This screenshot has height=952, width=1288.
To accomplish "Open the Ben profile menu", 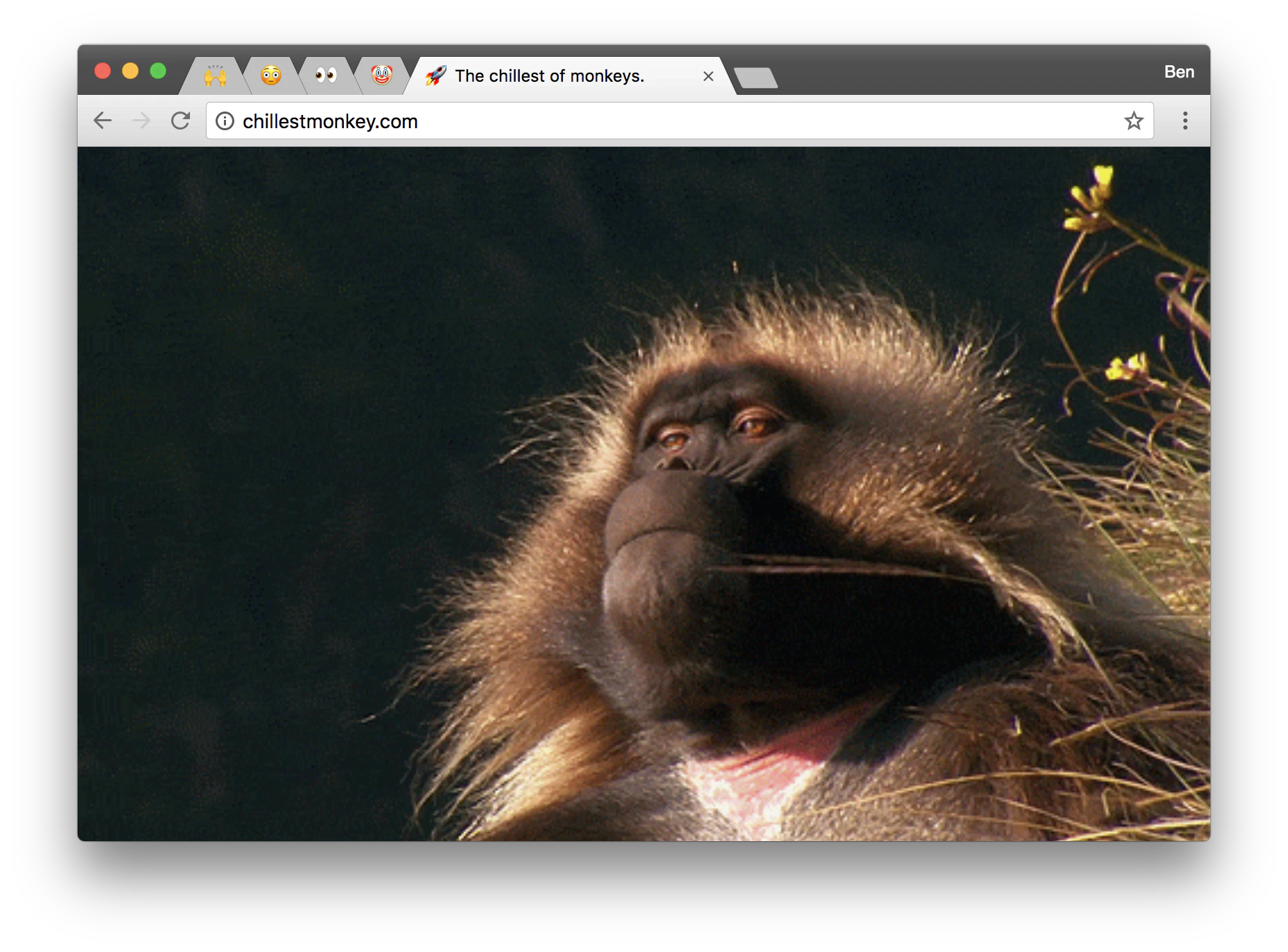I will click(1178, 72).
